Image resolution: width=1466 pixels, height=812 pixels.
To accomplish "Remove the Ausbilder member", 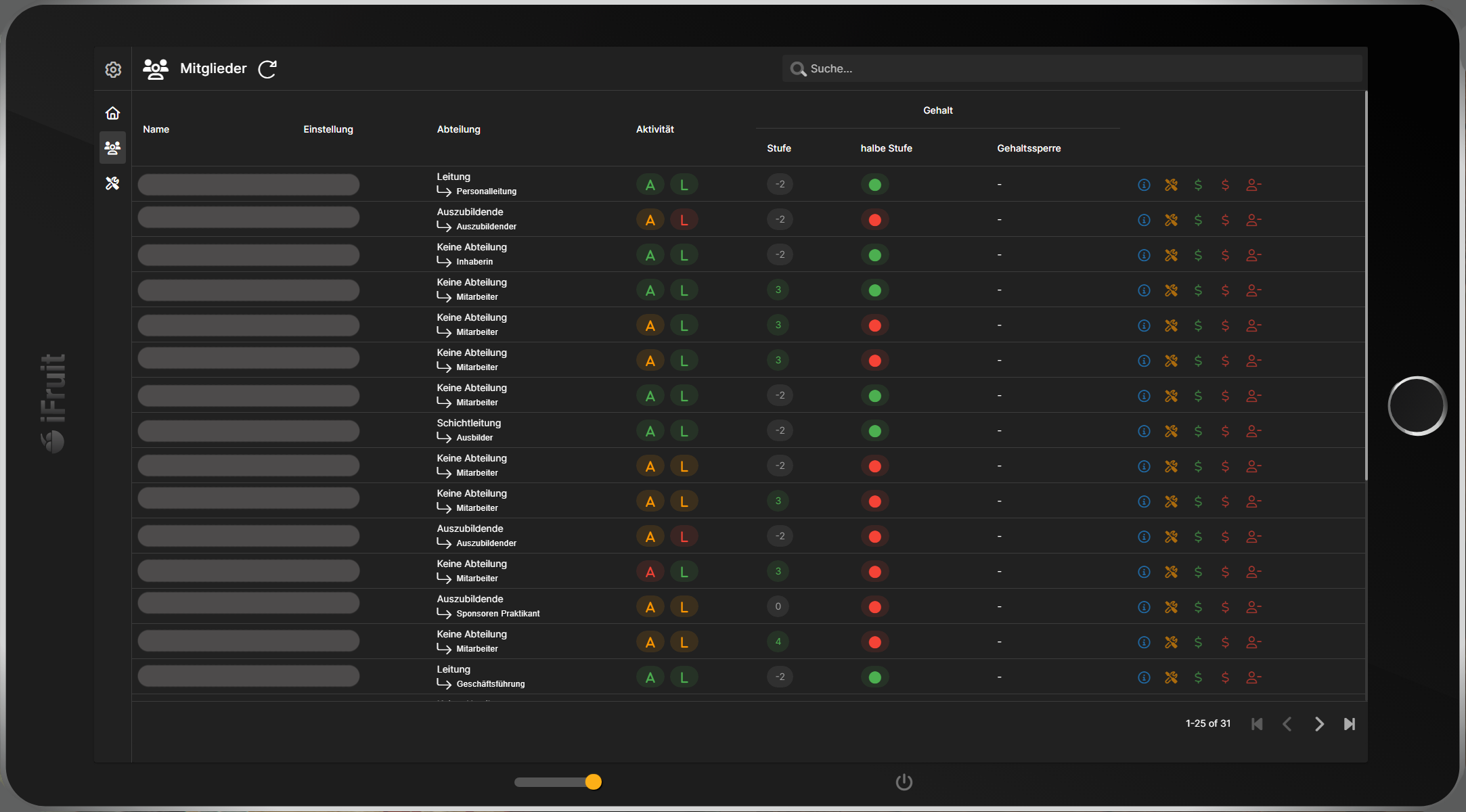I will pyautogui.click(x=1253, y=431).
